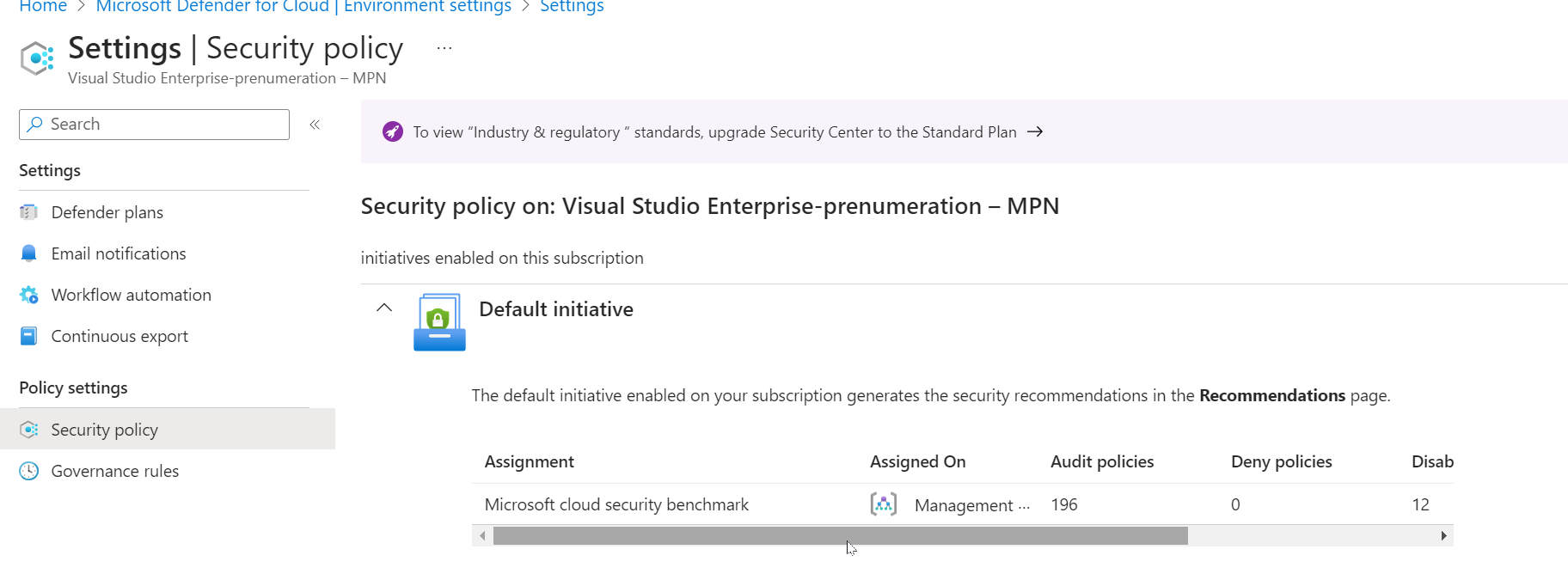This screenshot has width=1568, height=586.
Task: Click the Defender plans sidebar icon
Action: click(28, 212)
